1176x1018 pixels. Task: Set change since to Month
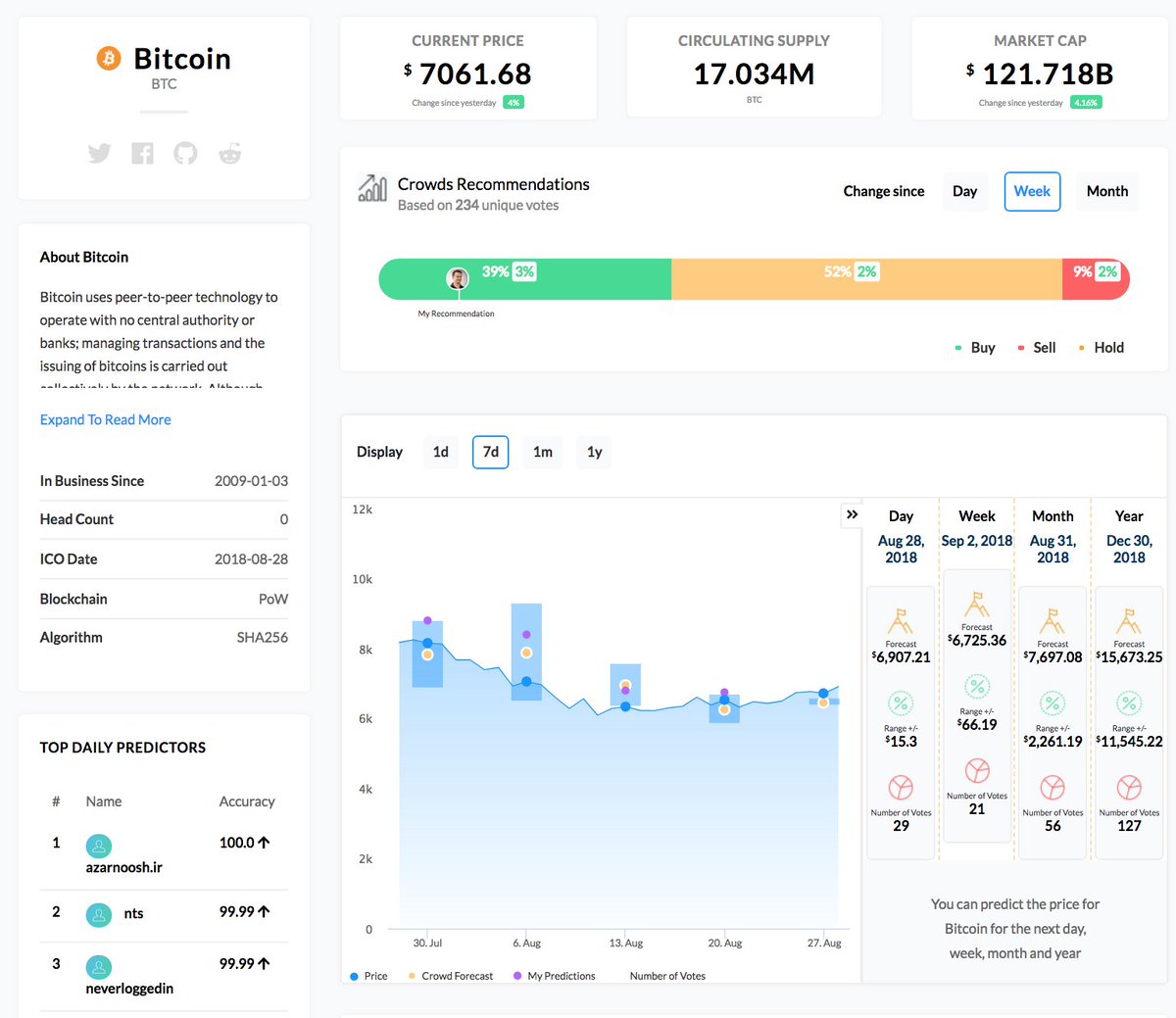coord(1107,191)
